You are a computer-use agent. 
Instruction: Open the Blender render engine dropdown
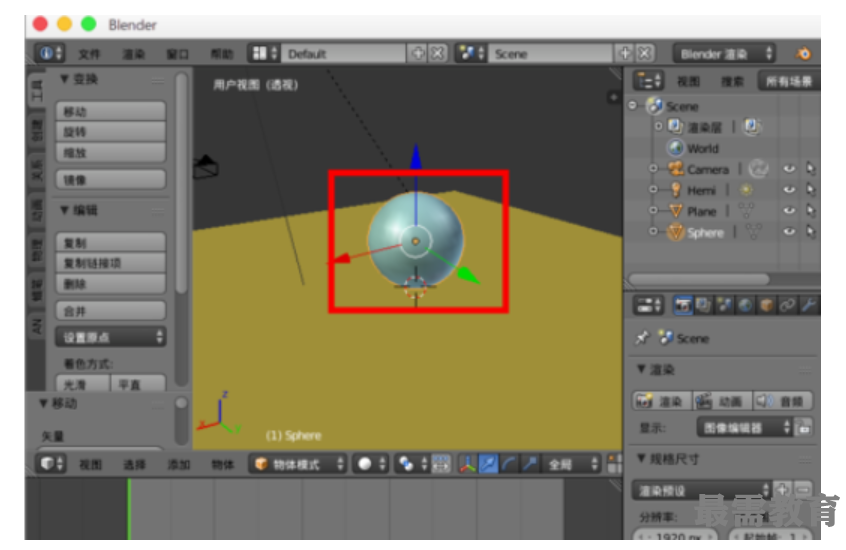click(x=724, y=53)
